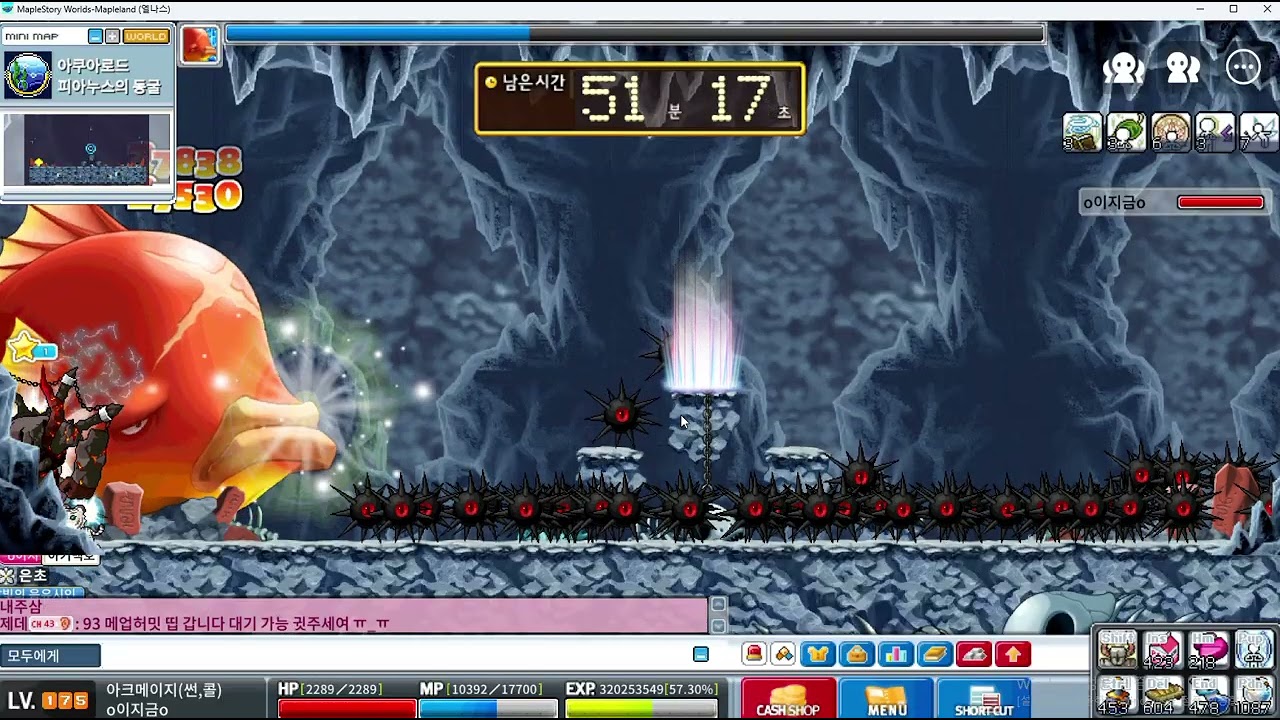Click the red HP status bar

tap(347, 708)
